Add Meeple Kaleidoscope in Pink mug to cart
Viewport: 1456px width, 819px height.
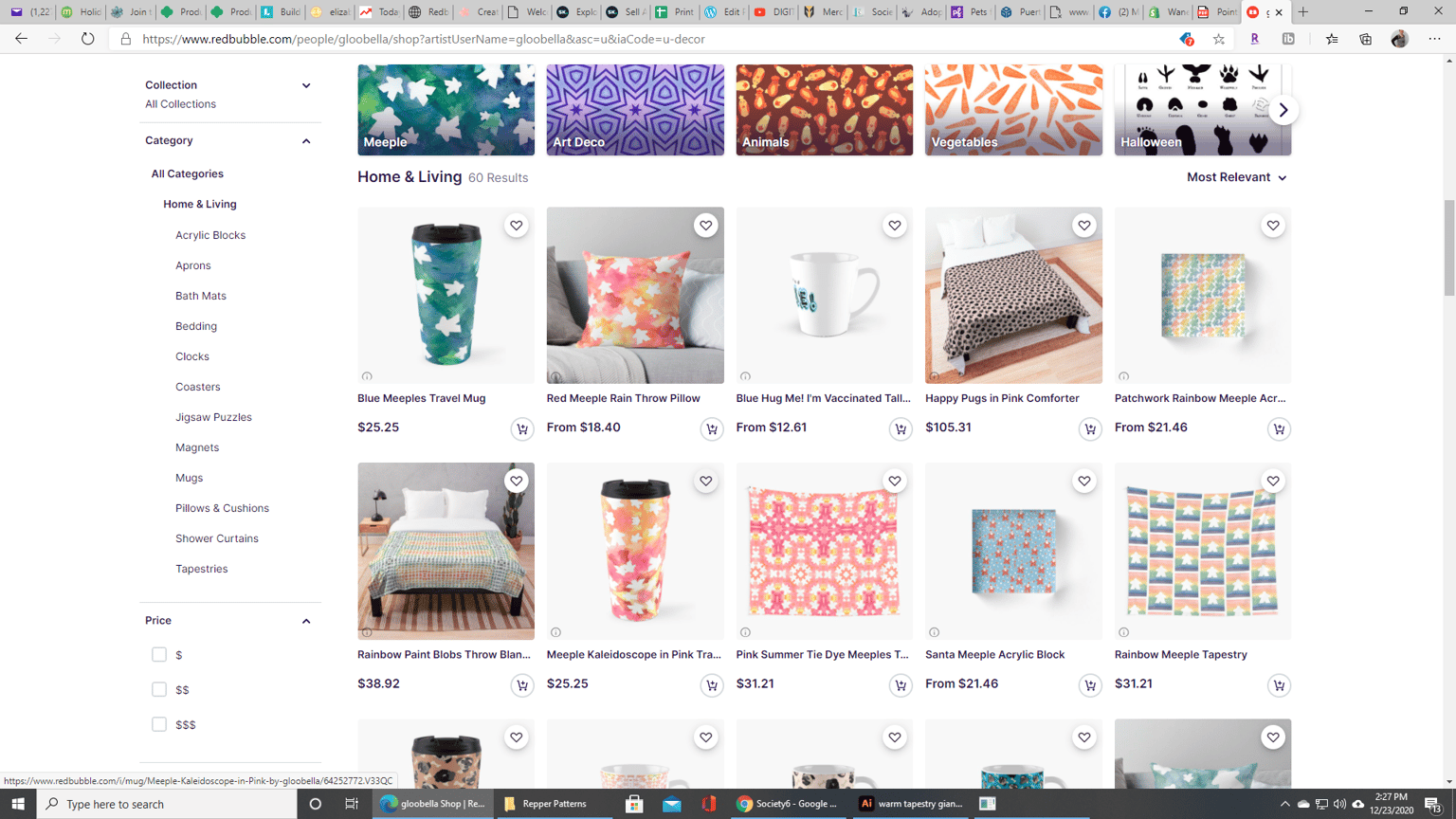coord(712,685)
